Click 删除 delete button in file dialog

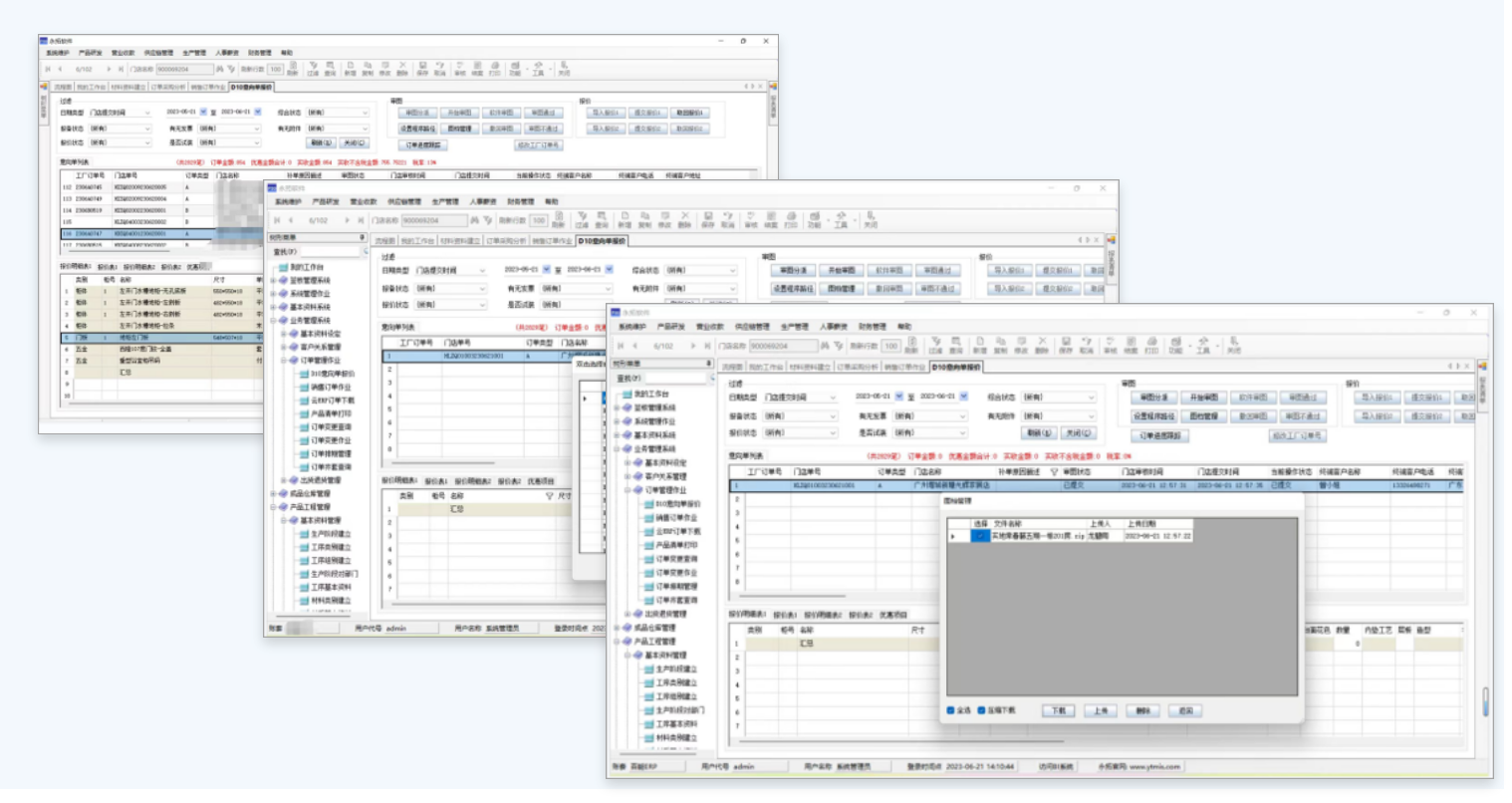[x=1142, y=710]
